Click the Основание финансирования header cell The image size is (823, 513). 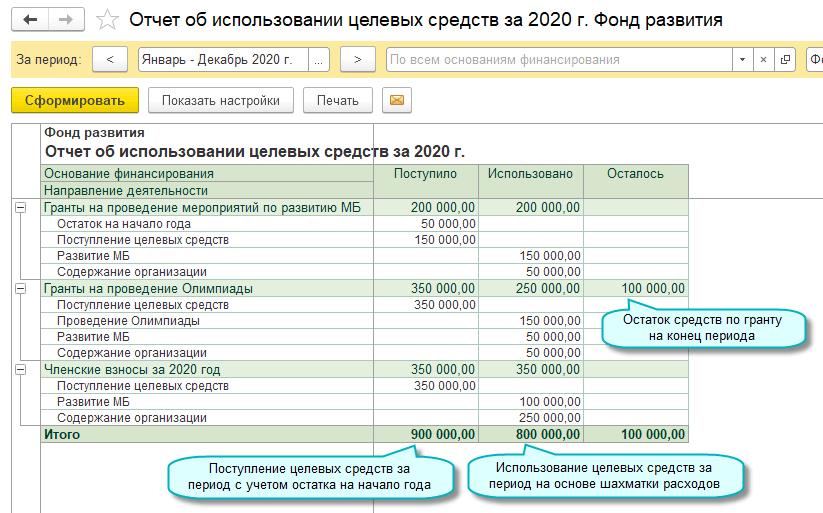(207, 173)
